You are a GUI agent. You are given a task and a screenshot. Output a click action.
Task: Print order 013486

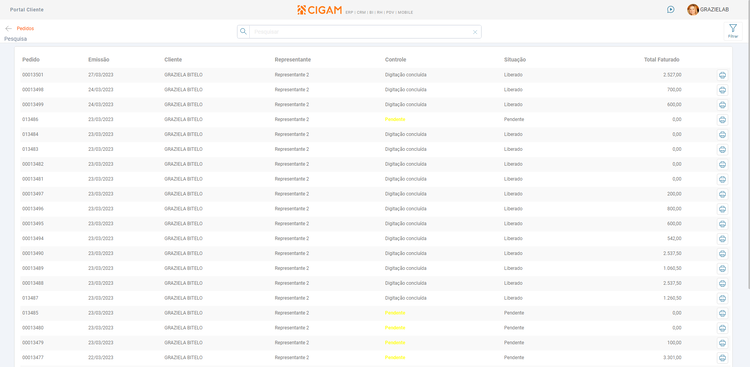point(722,120)
